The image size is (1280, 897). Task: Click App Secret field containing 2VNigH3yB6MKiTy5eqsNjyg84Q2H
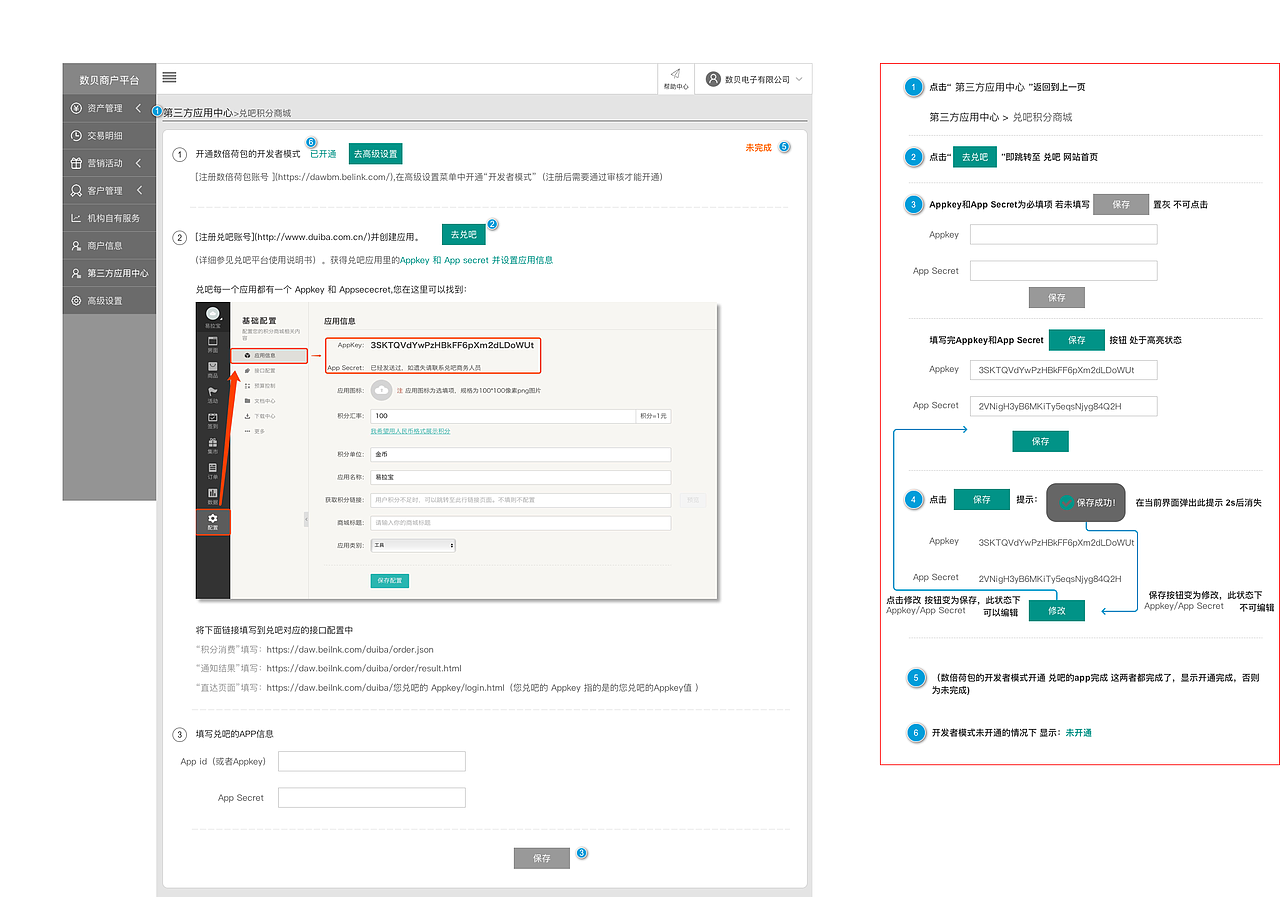(1063, 406)
